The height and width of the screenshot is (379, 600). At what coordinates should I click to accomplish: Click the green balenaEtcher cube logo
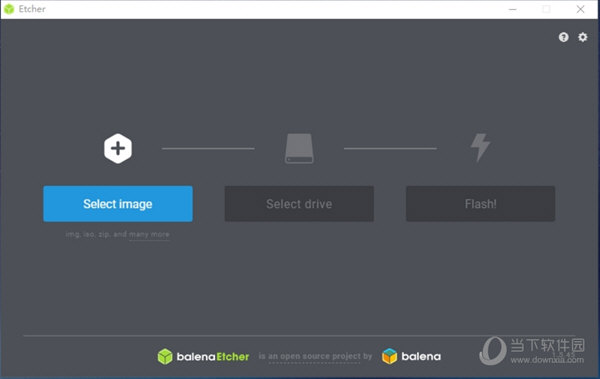coord(165,356)
